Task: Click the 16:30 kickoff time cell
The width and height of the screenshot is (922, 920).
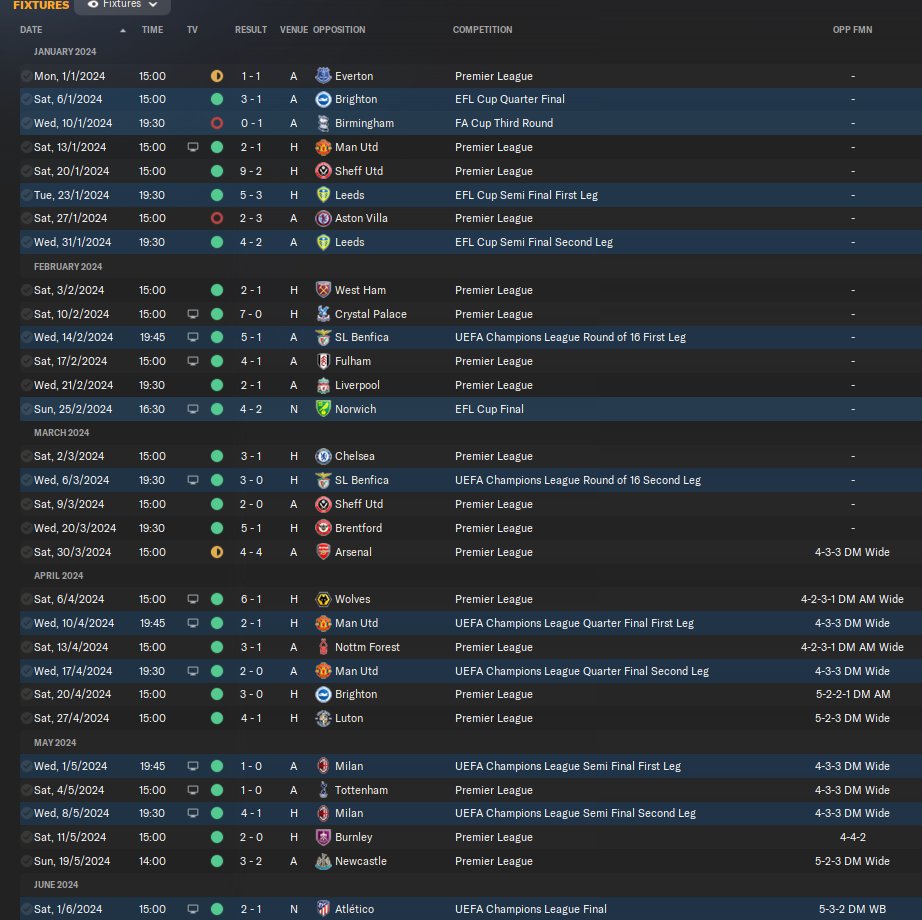Action: [x=152, y=409]
